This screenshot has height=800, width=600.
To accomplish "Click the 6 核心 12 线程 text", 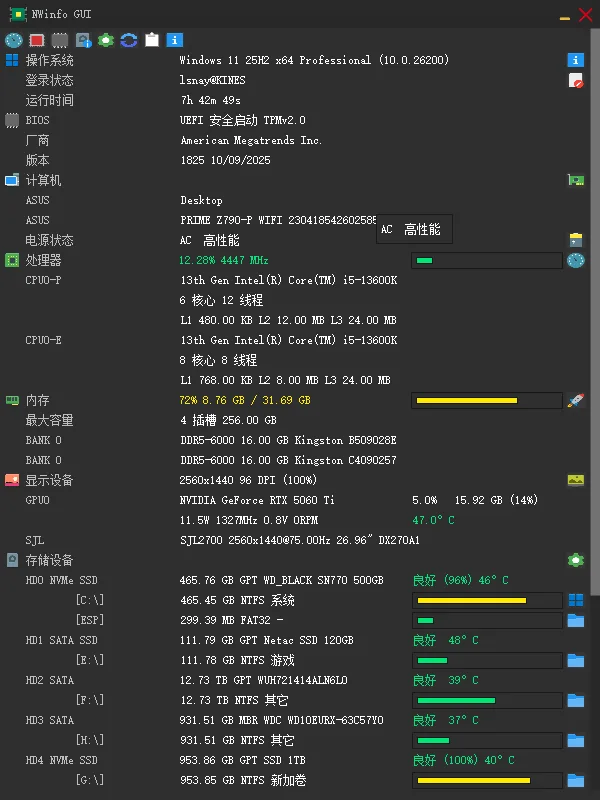I will pyautogui.click(x=221, y=300).
